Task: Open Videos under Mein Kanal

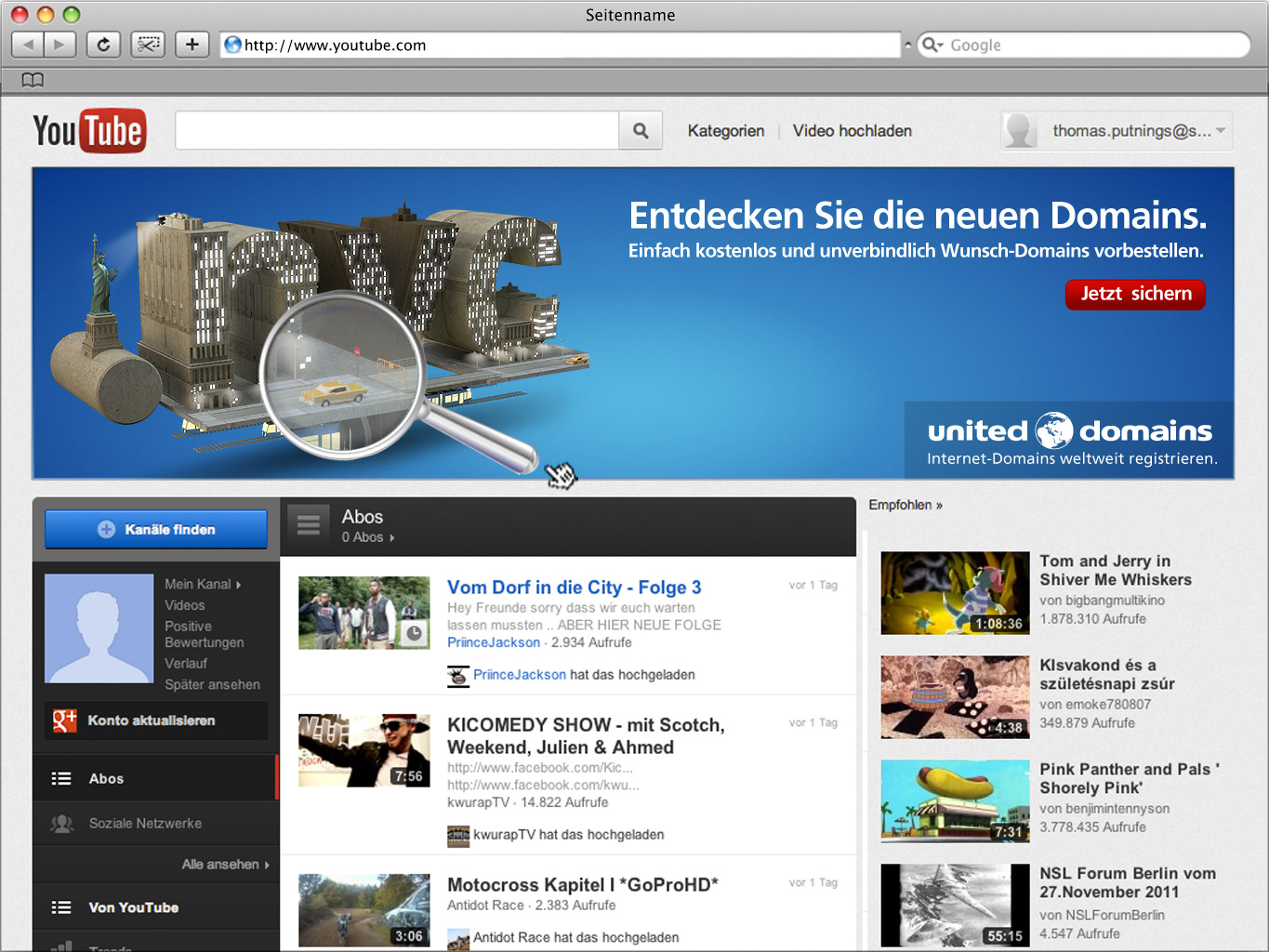Action: (x=185, y=605)
